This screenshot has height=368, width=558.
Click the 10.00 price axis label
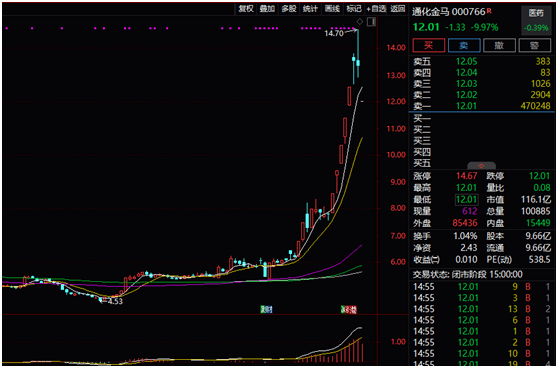[x=396, y=155]
